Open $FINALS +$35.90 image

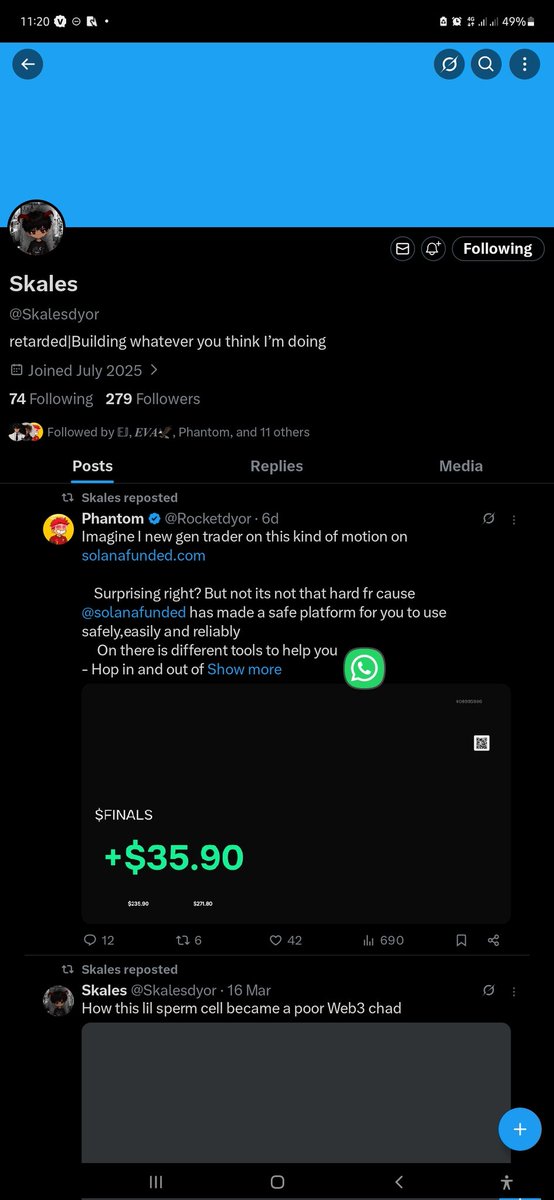(296, 804)
